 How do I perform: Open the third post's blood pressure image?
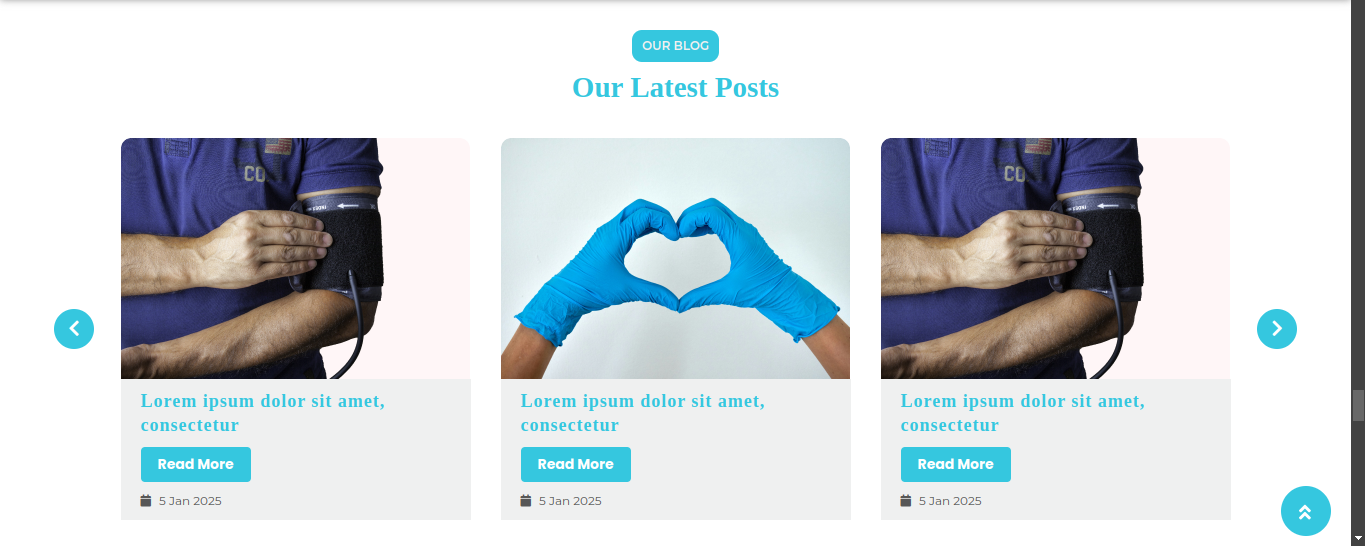[1055, 258]
